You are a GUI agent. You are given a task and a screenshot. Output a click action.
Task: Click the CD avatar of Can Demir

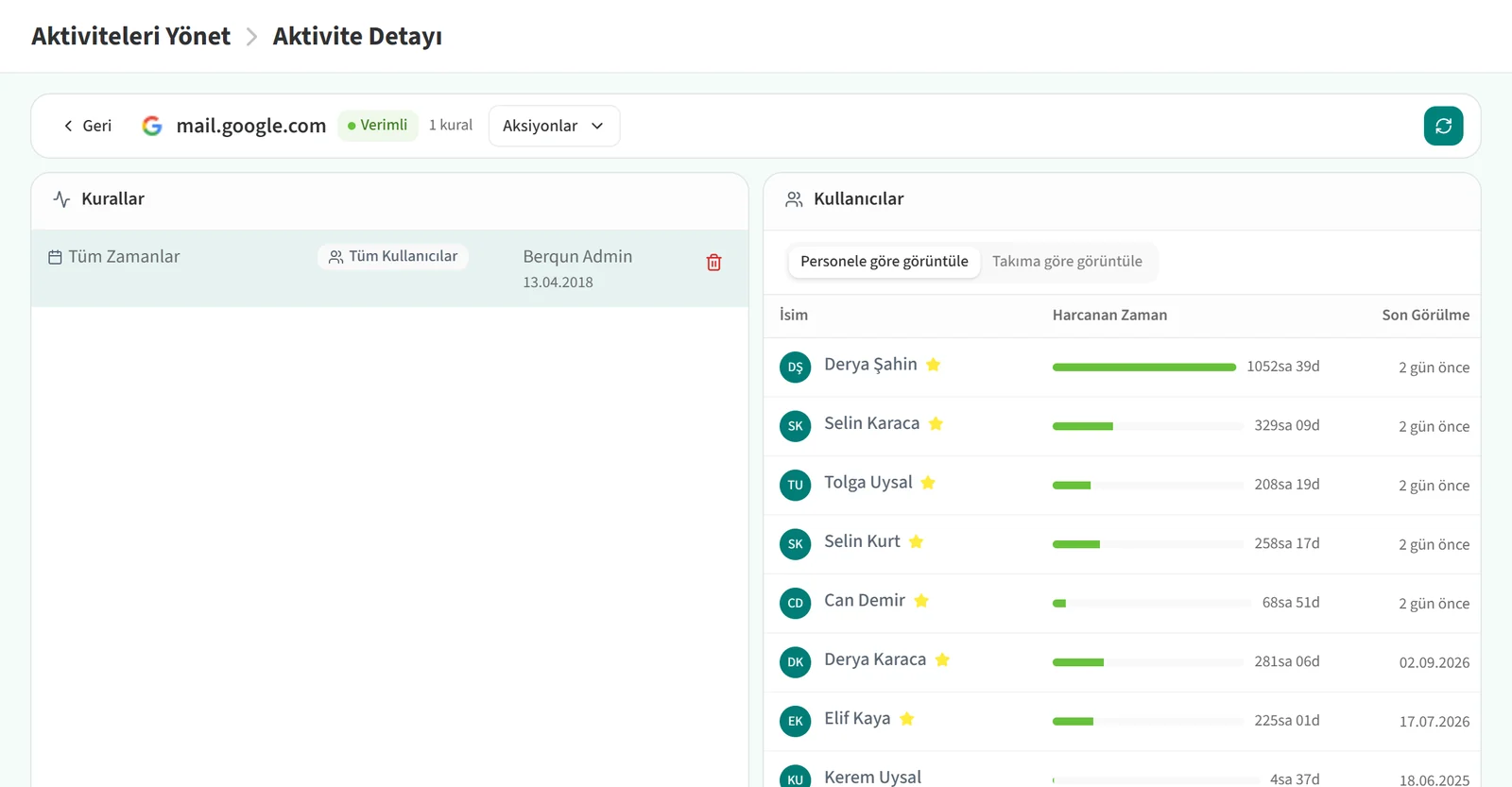point(796,603)
